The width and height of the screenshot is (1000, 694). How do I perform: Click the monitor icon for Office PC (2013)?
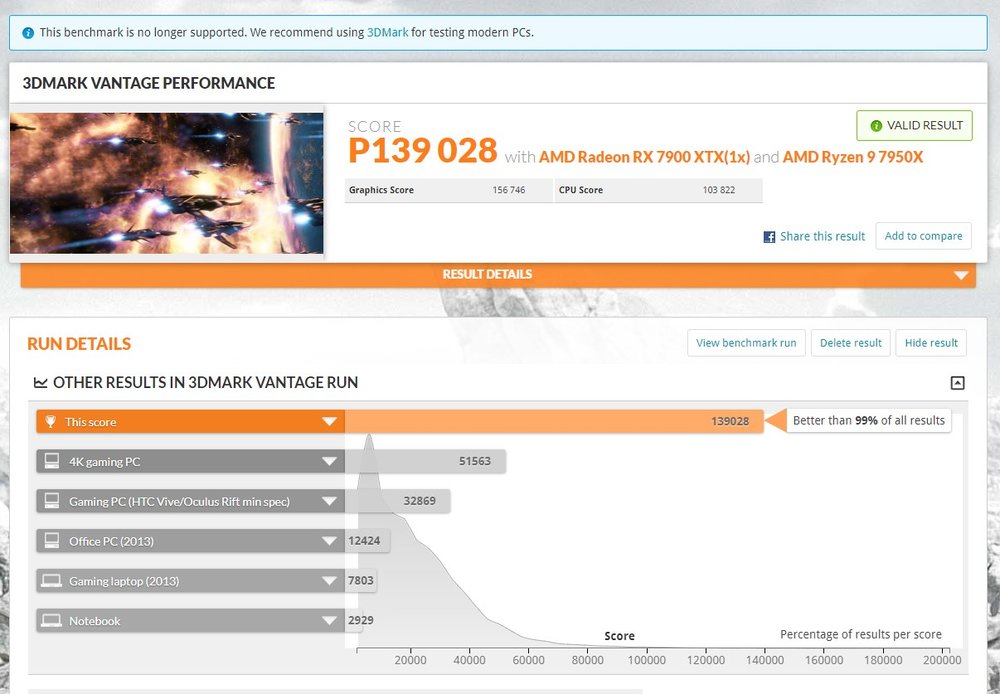click(x=51, y=541)
